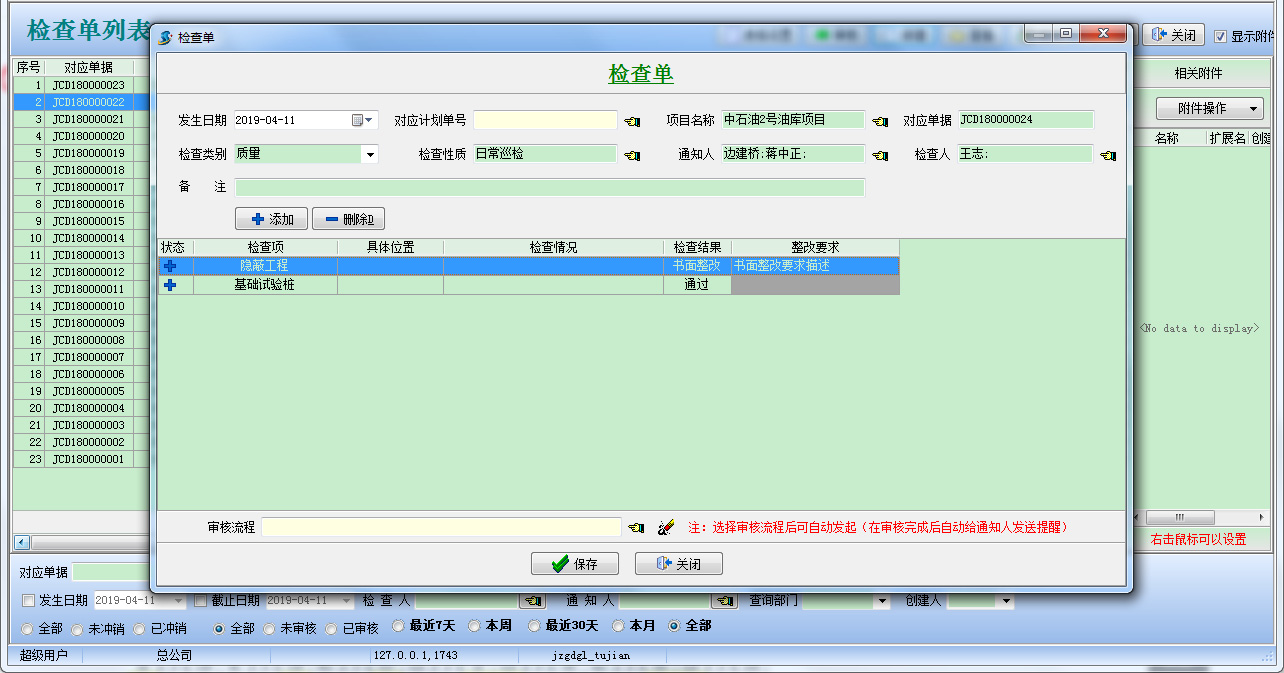Viewport: 1284px width, 673px height.
Task: Click 书面整改要求描述 cell
Action: coord(815,266)
